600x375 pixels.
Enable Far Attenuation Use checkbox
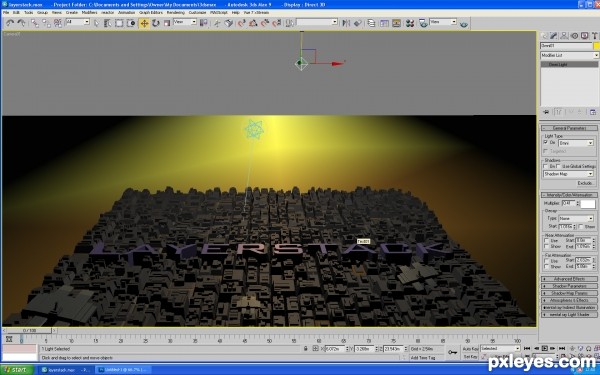(x=546, y=261)
